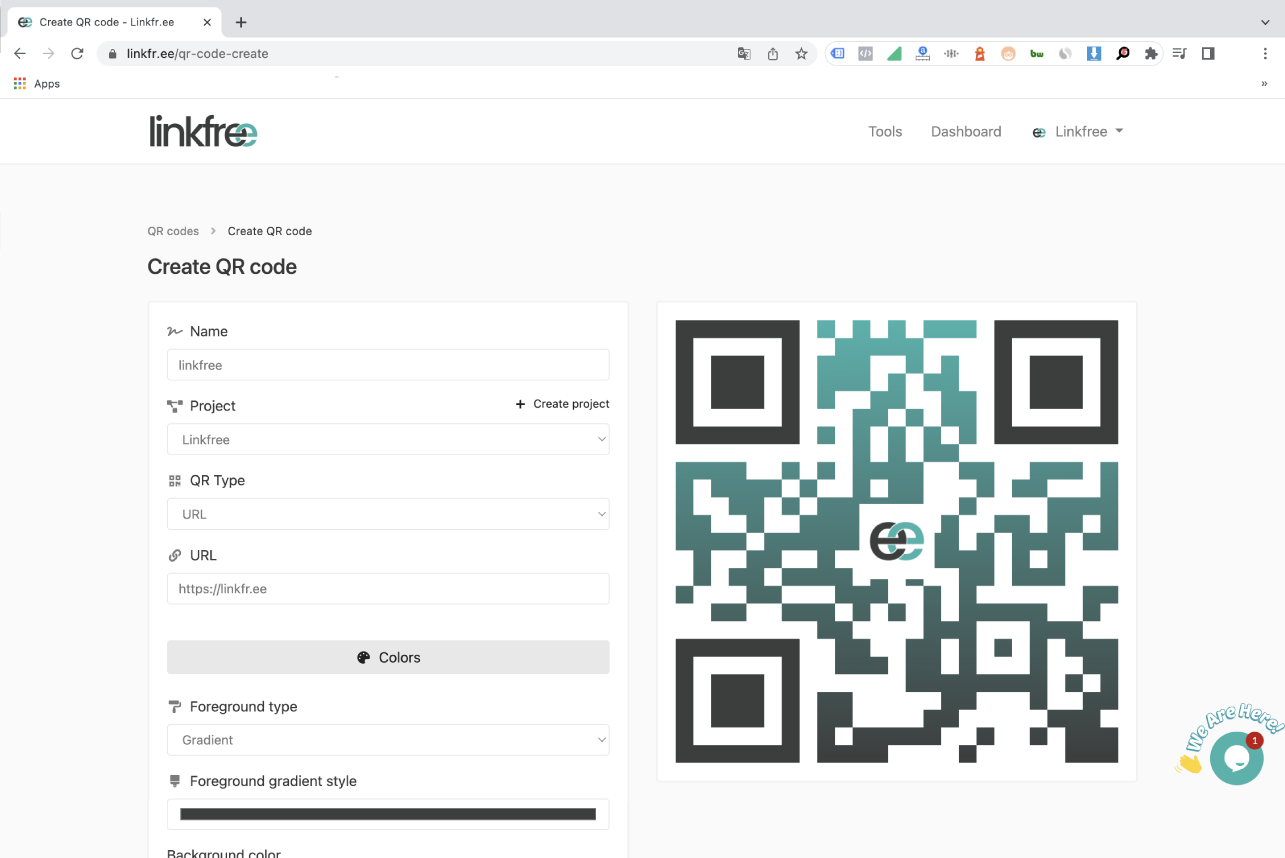Click the address bar URL
This screenshot has width=1285, height=858.
(198, 54)
